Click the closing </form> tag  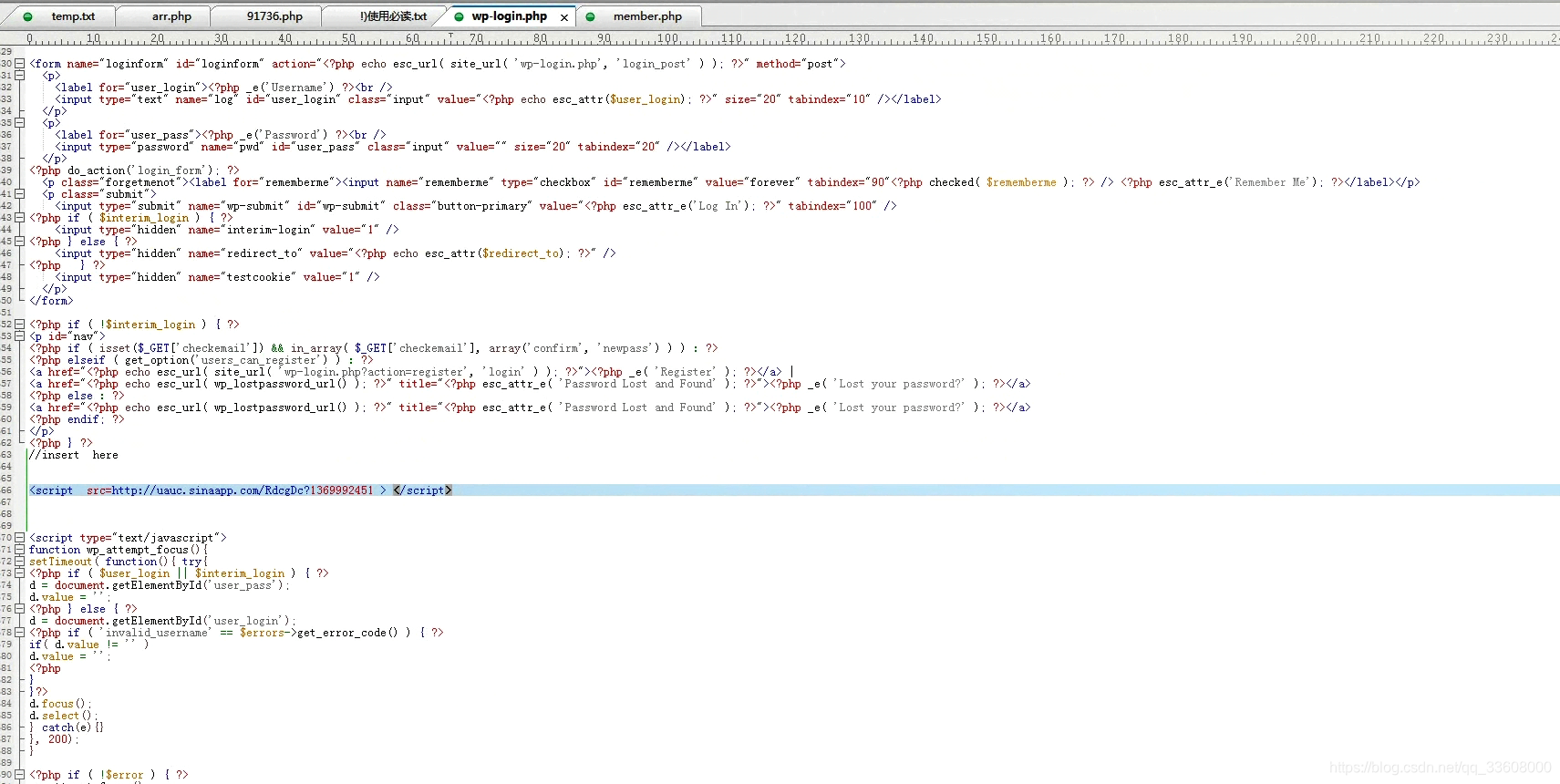pos(51,301)
